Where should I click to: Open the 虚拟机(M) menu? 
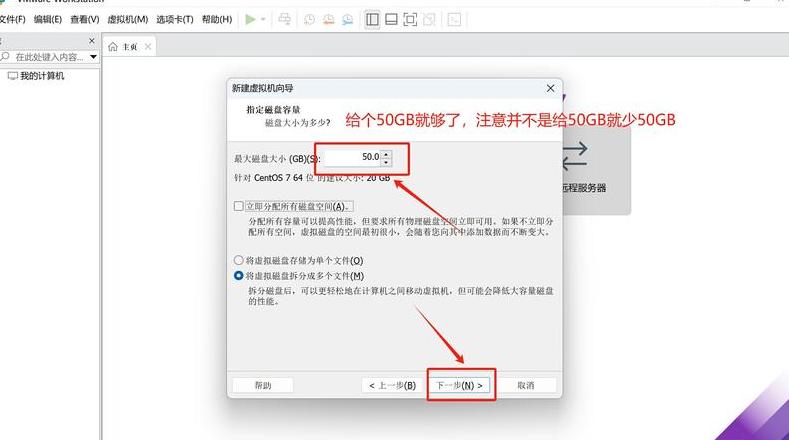coord(128,20)
